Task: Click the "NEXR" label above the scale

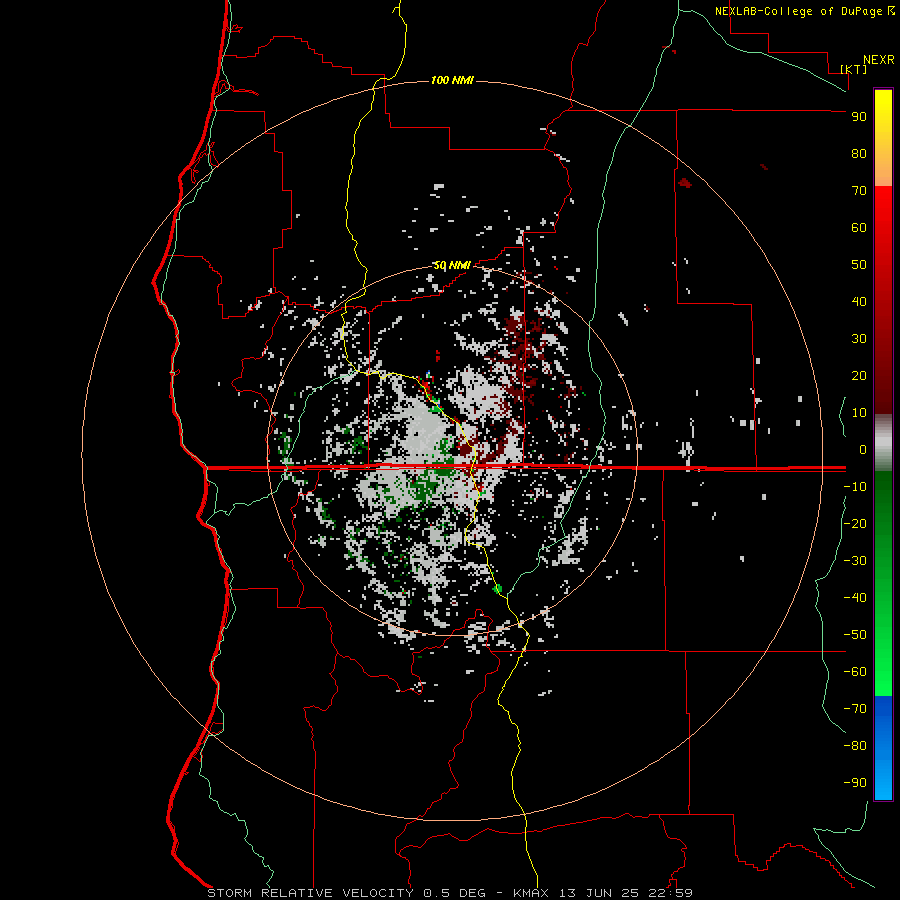Action: tap(879, 60)
